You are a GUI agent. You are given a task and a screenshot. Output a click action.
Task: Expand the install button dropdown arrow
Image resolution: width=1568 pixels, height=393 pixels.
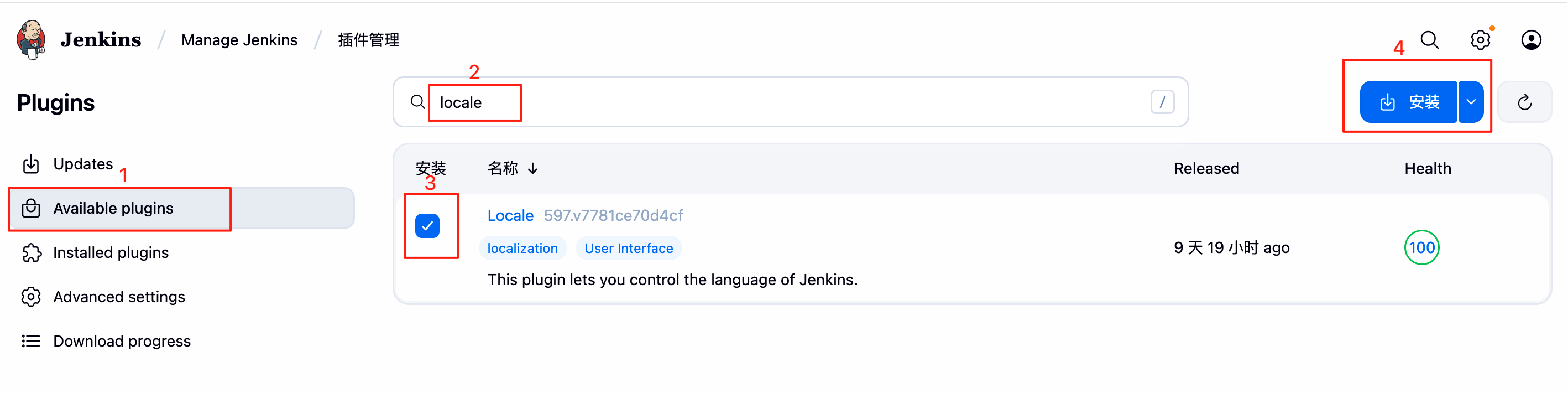tap(1471, 102)
